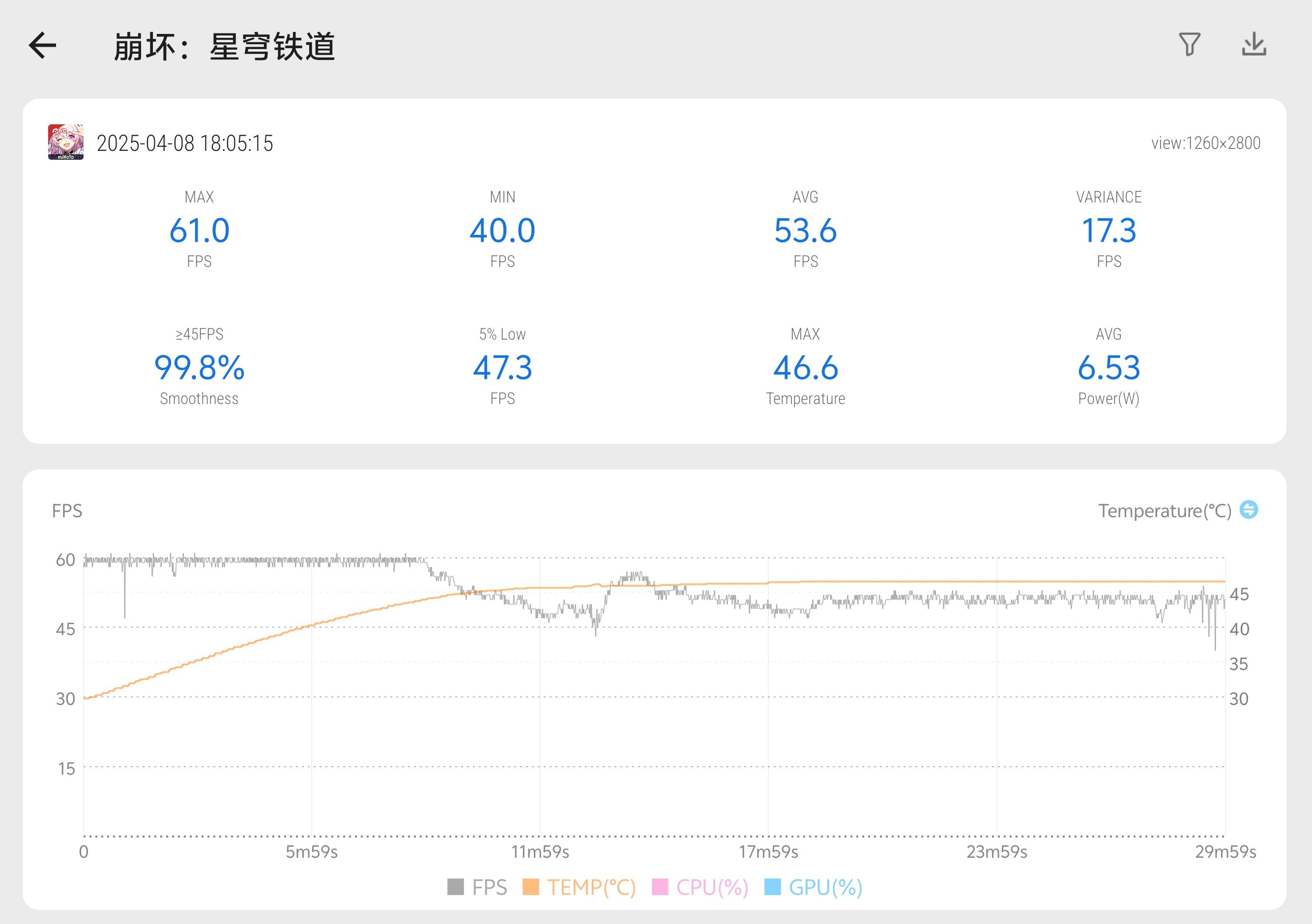1312x924 pixels.
Task: Toggle the TEMP(℃) legend series
Action: pyautogui.click(x=580, y=887)
